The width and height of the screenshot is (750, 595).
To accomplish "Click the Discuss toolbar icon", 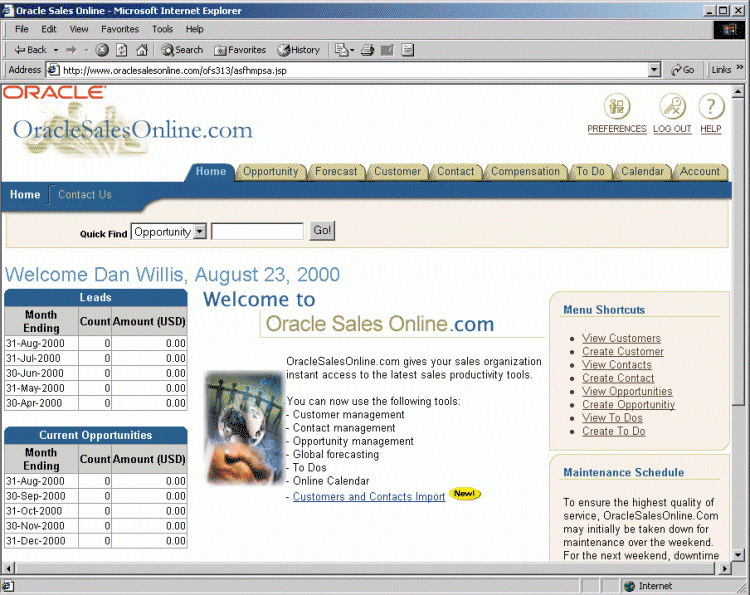I will (408, 50).
